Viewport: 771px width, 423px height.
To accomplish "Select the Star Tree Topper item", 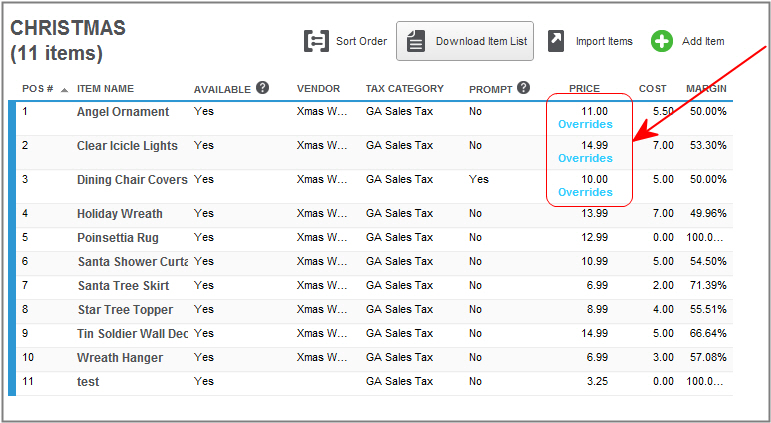I will pyautogui.click(x=125, y=310).
